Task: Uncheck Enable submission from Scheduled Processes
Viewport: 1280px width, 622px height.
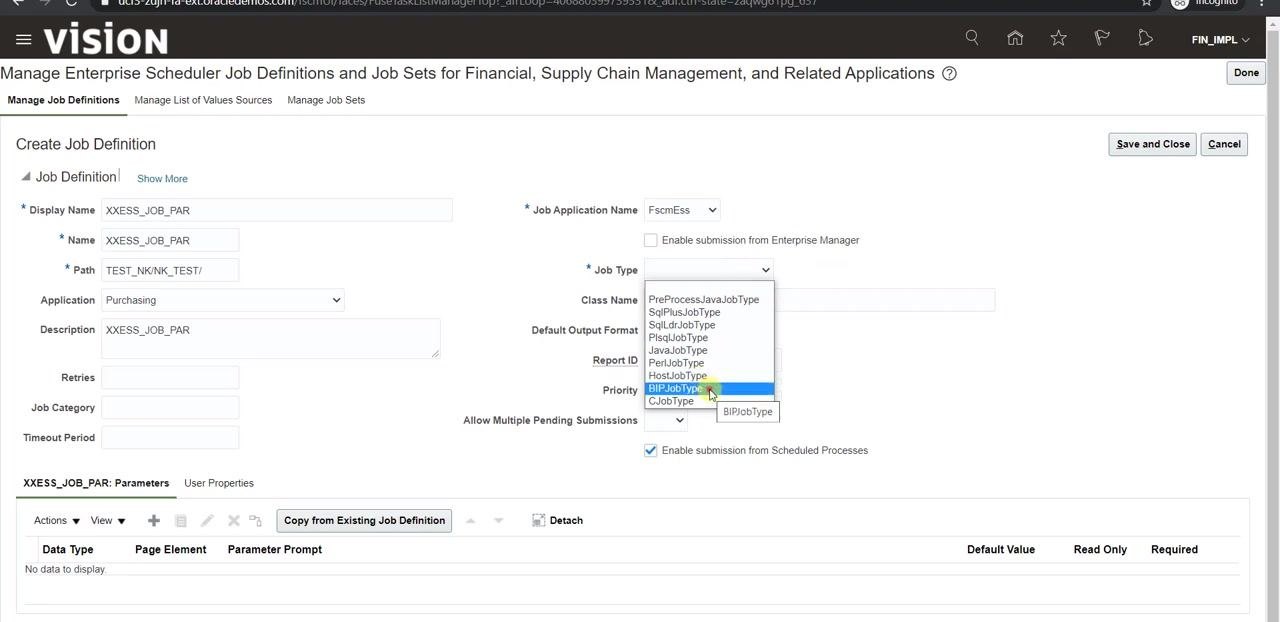Action: point(651,450)
